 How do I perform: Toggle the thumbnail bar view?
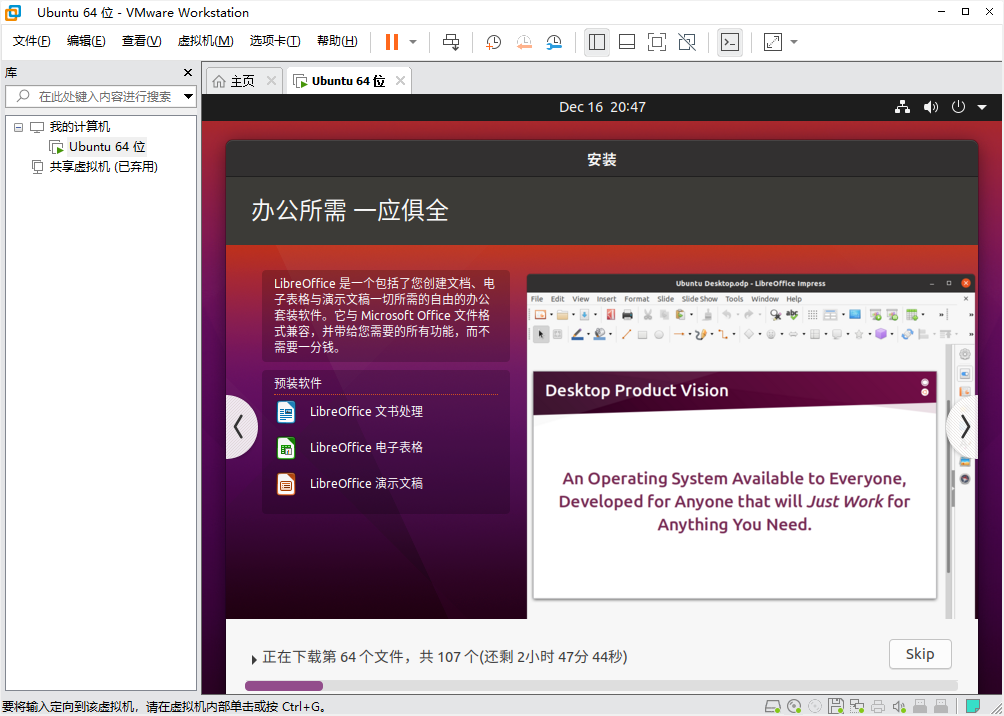(627, 42)
